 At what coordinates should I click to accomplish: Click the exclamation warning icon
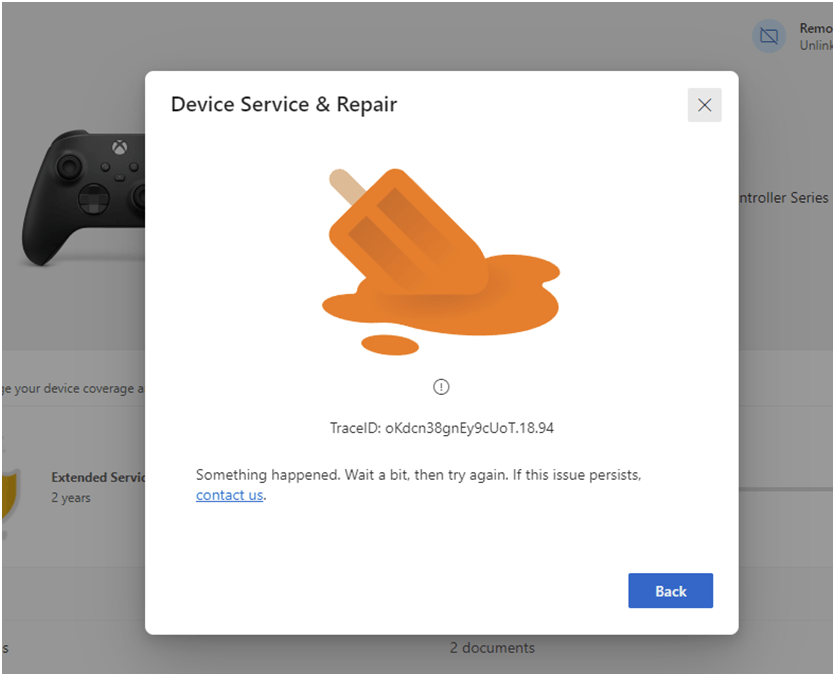(441, 387)
